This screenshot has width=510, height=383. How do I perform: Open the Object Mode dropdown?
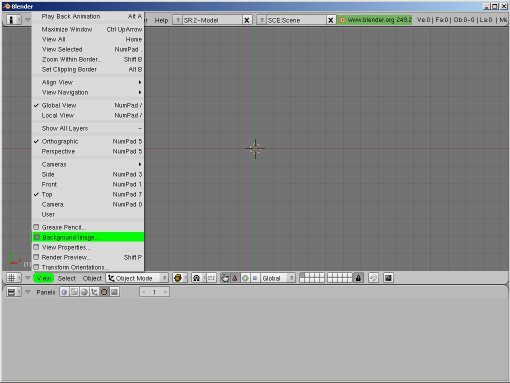coord(137,278)
